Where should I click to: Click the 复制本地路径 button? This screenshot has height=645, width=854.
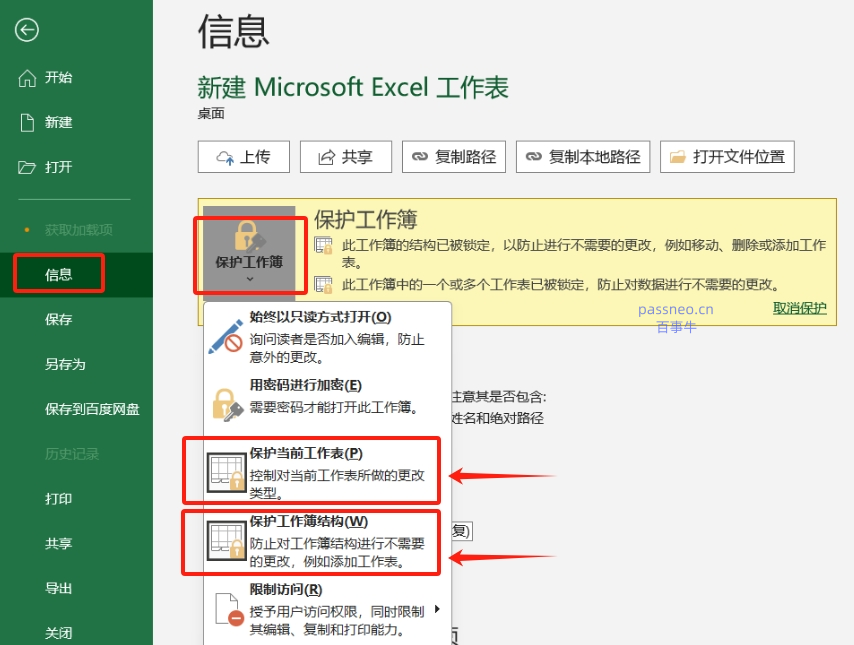point(583,157)
